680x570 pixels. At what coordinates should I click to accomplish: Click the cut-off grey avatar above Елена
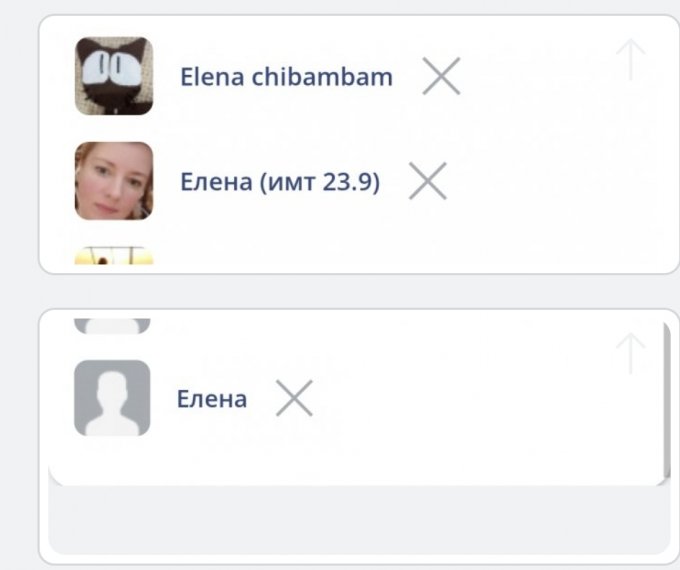(x=112, y=326)
